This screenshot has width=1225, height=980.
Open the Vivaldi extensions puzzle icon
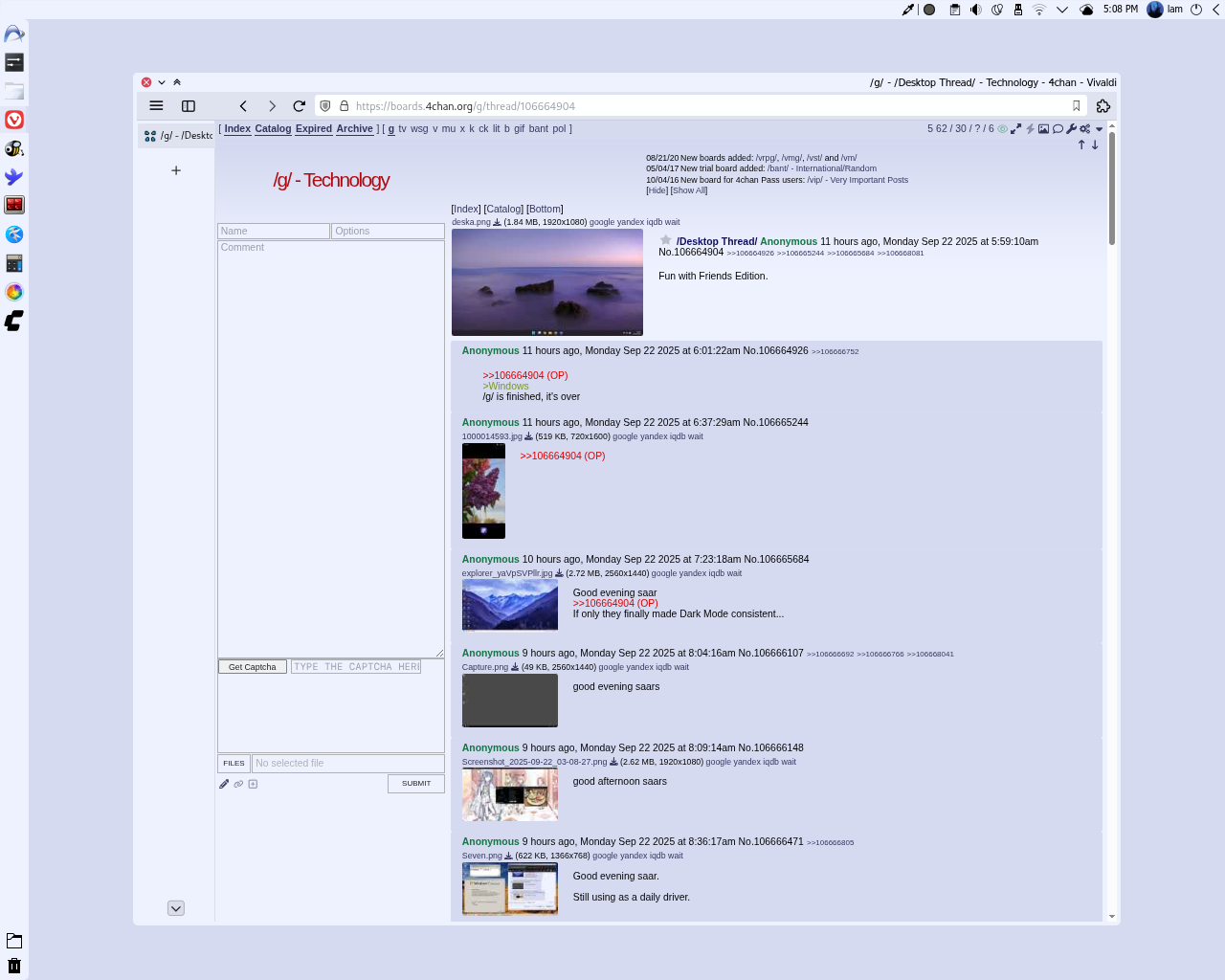(x=1103, y=106)
